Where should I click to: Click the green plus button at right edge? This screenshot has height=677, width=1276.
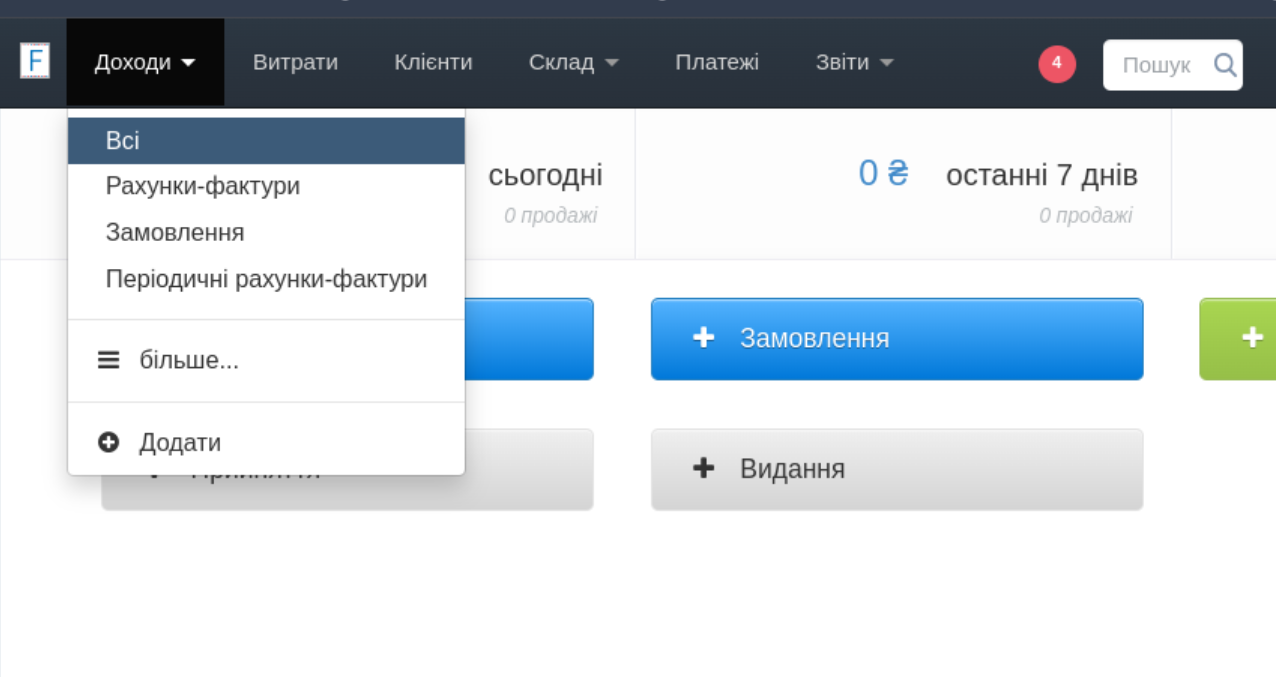pyautogui.click(x=1238, y=339)
